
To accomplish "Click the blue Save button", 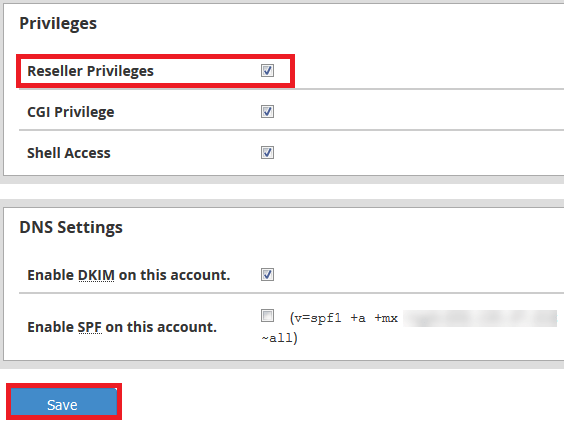I will (64, 402).
